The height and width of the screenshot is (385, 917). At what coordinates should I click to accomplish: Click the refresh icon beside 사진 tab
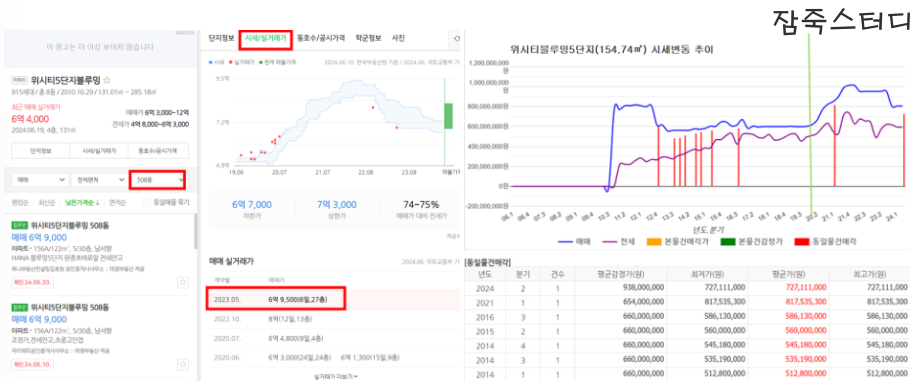[457, 39]
